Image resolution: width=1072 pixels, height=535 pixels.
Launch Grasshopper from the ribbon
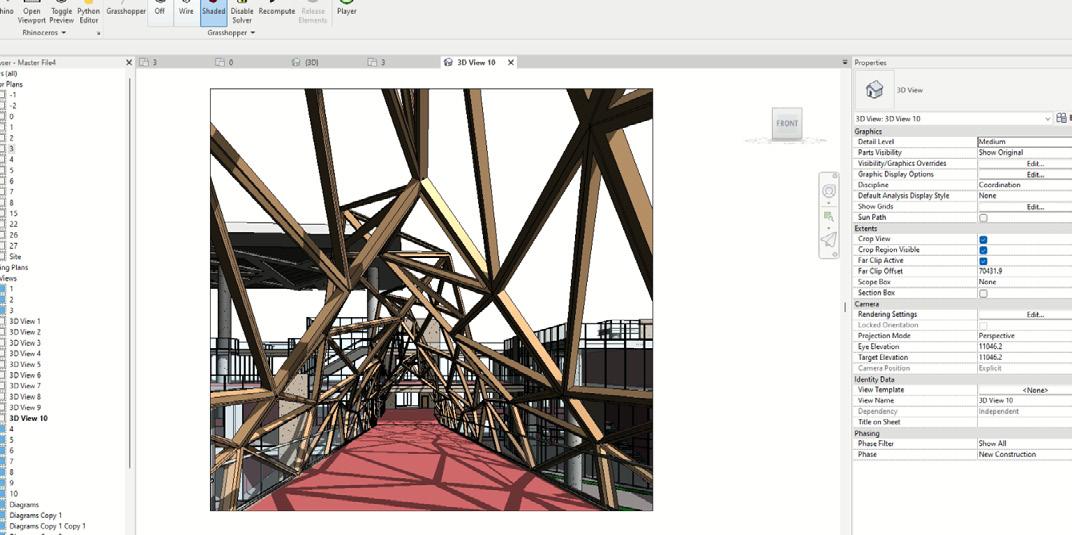click(126, 10)
